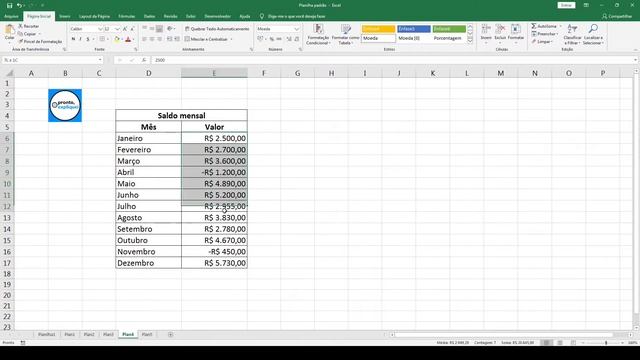Click the increase indent icon

tap(177, 39)
